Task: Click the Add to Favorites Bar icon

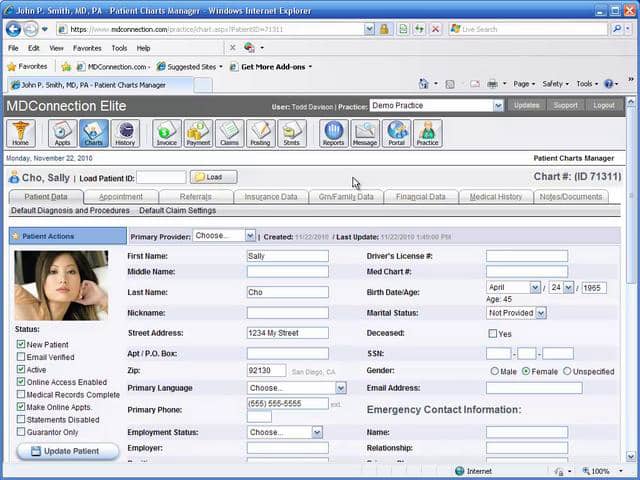Action: click(66, 67)
